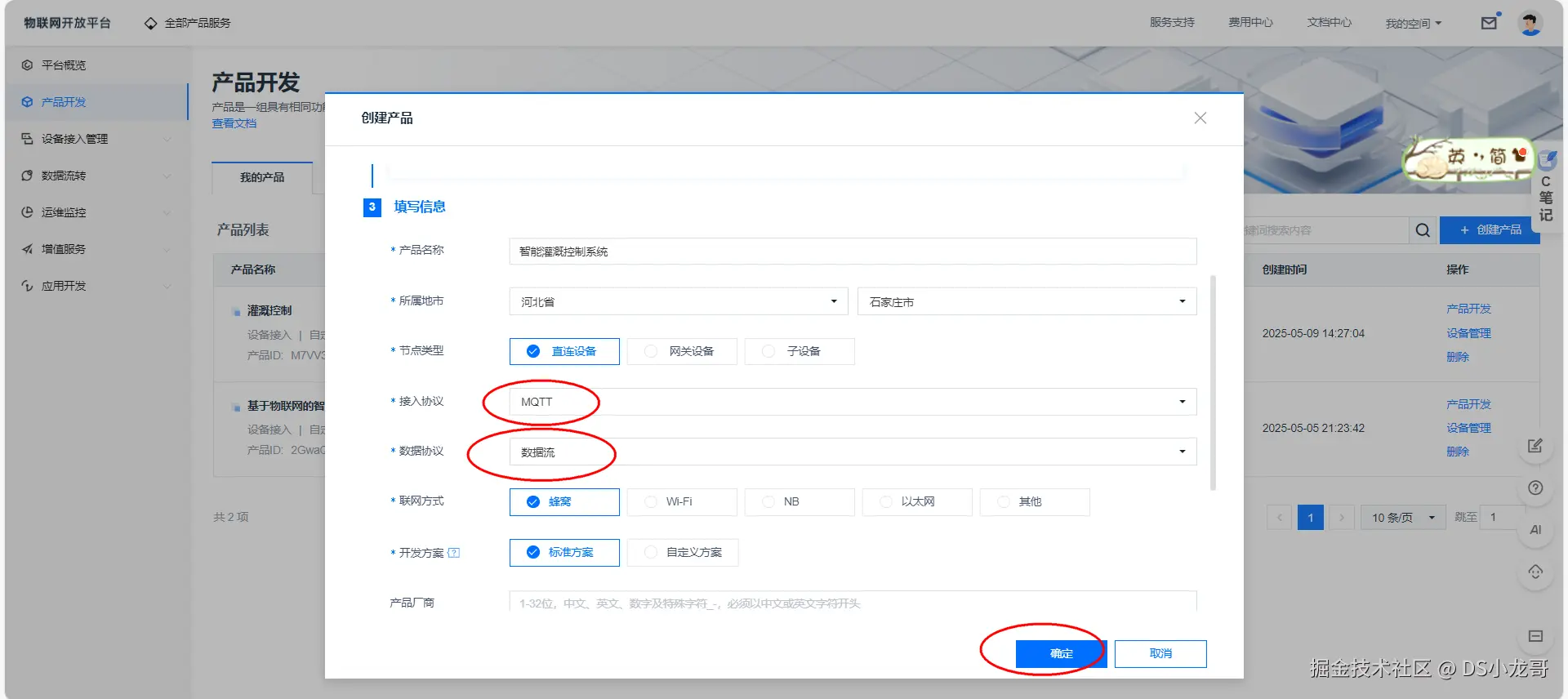
Task: Click the 运维监控 sidebar icon
Action: (x=27, y=212)
